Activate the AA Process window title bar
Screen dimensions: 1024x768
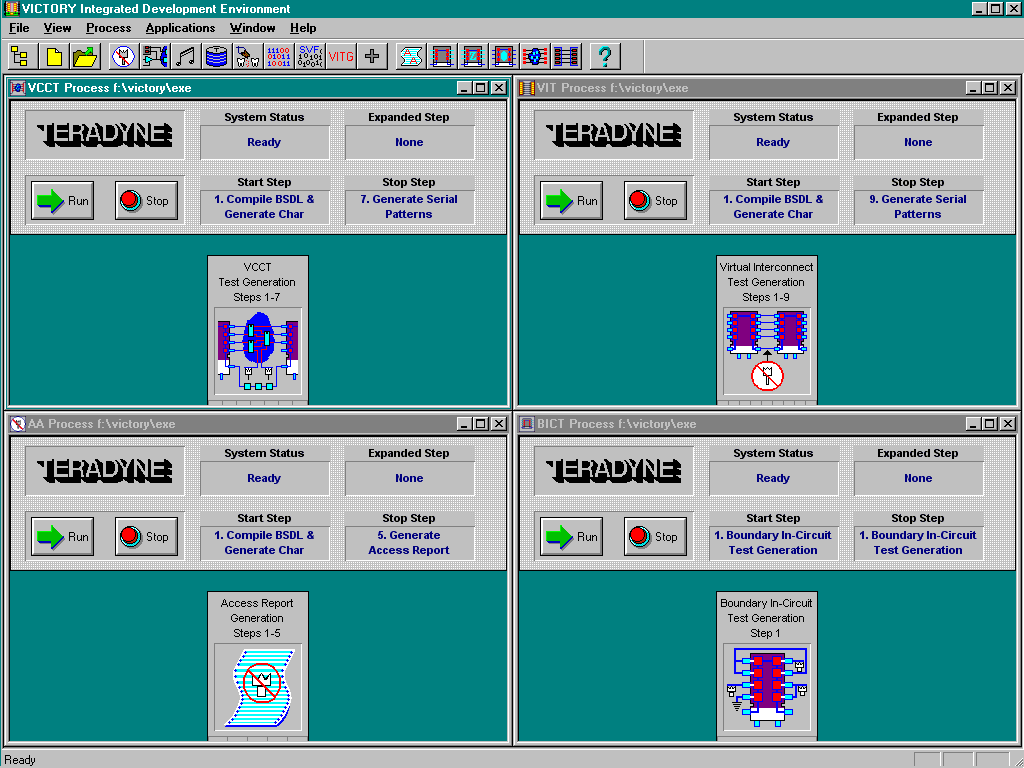pyautogui.click(x=258, y=424)
